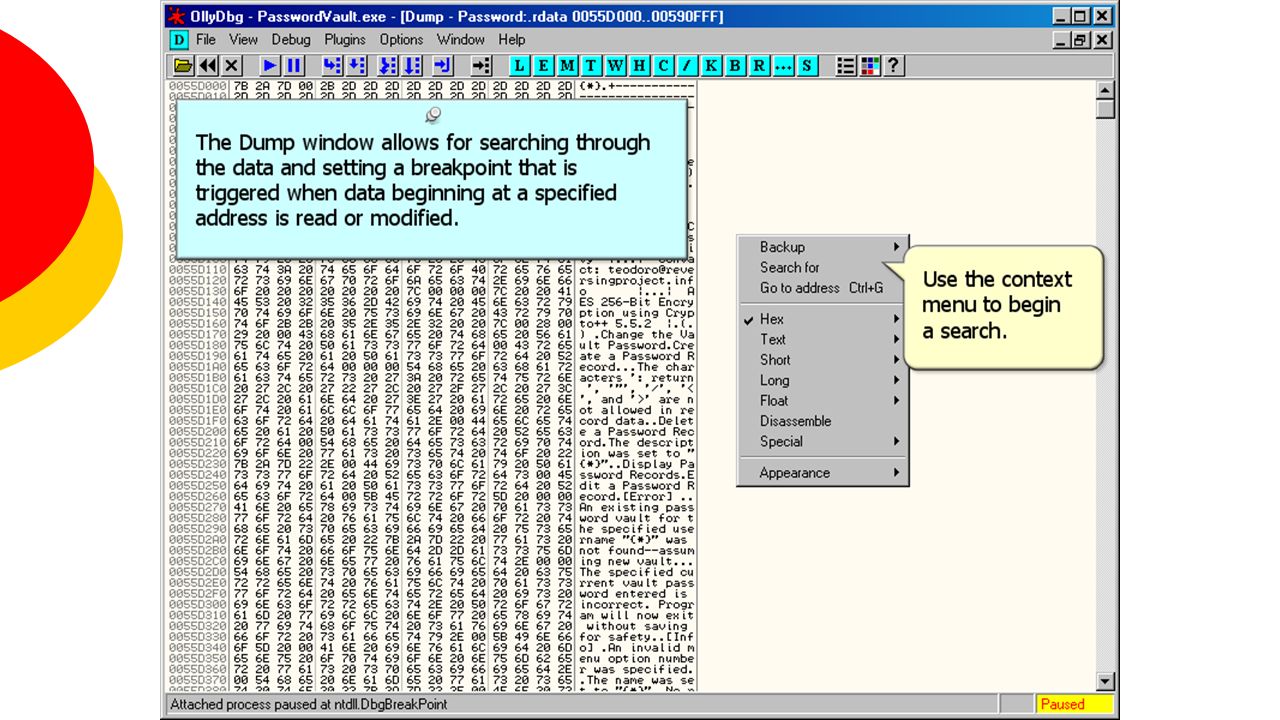Image resolution: width=1280 pixels, height=720 pixels.
Task: Click the D dump window system icon
Action: click(x=178, y=40)
